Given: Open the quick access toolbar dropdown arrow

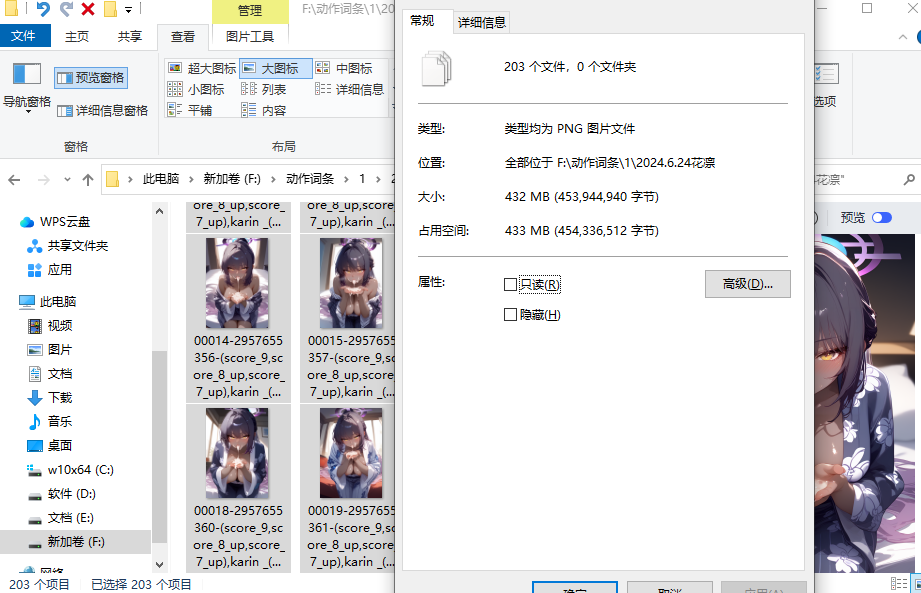Looking at the screenshot, I should point(129,9).
